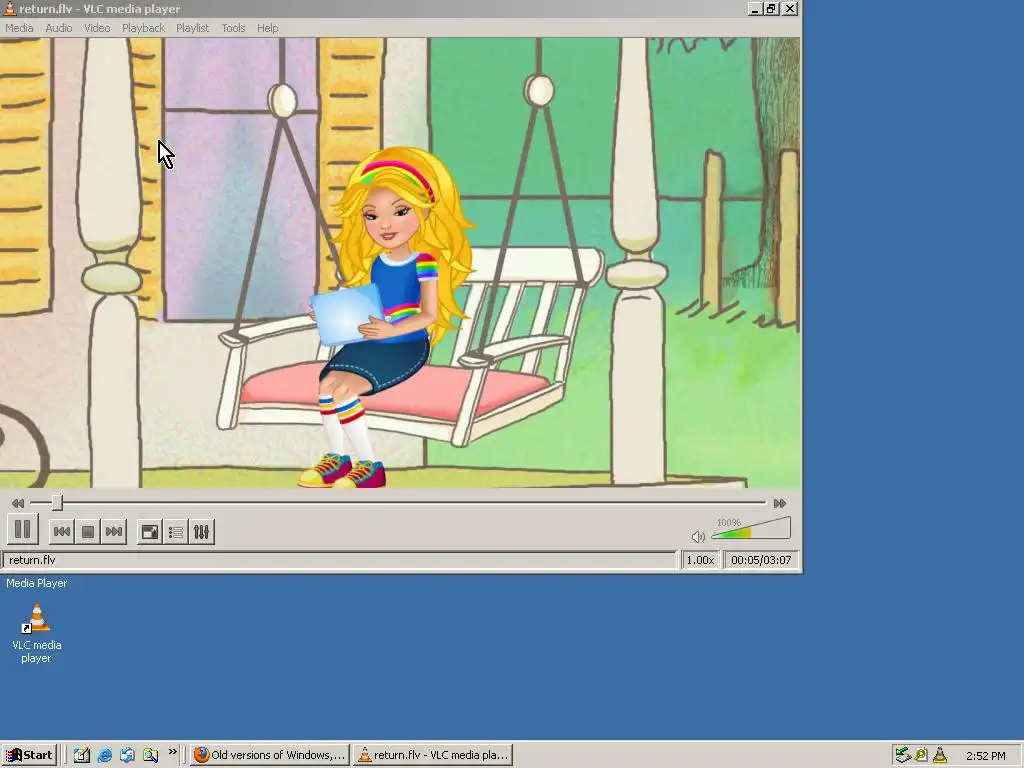Skip to next media in VLC

pyautogui.click(x=114, y=532)
